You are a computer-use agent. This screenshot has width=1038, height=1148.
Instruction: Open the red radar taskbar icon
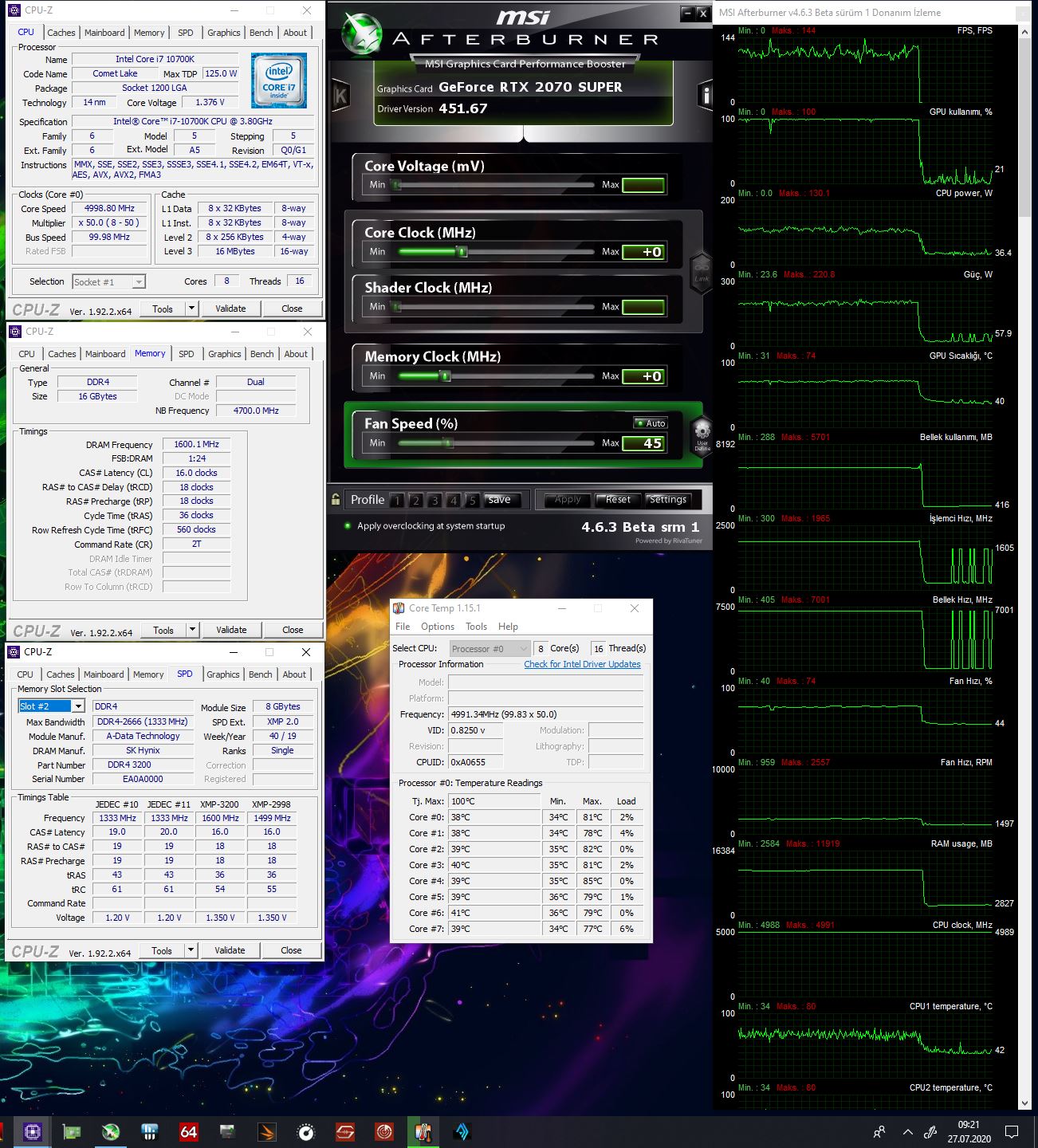click(x=384, y=1131)
